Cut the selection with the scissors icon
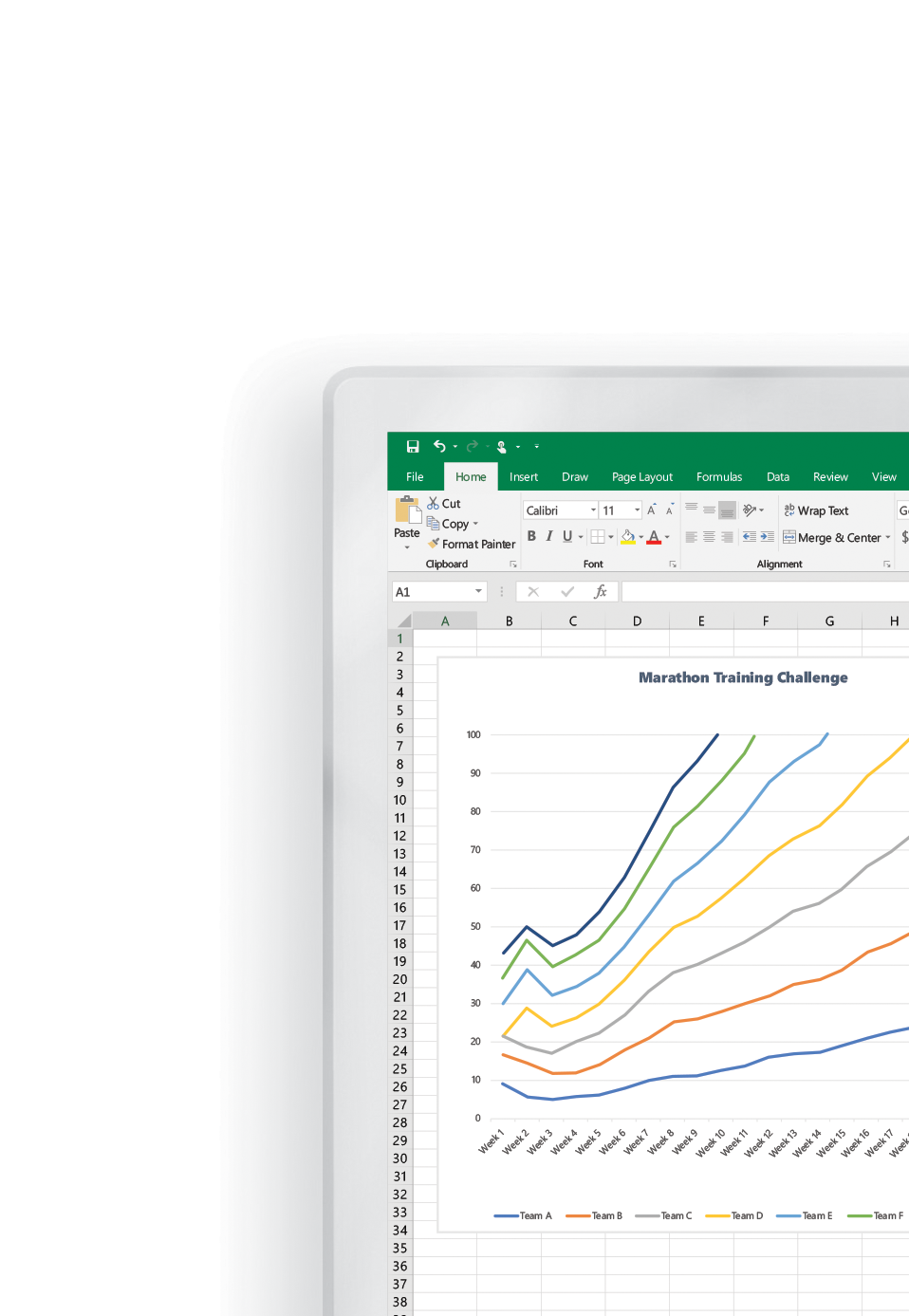 434,504
